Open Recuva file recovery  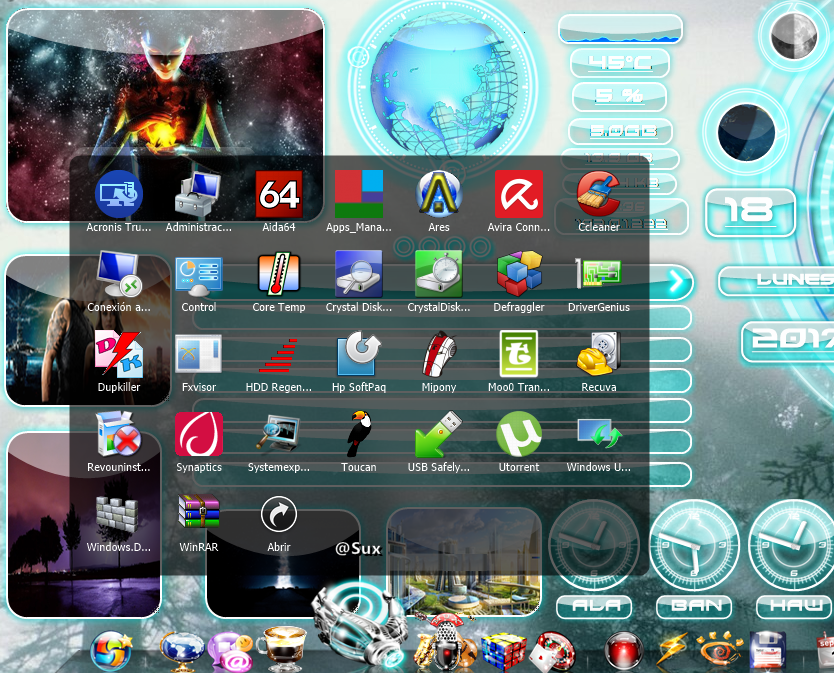tap(598, 356)
